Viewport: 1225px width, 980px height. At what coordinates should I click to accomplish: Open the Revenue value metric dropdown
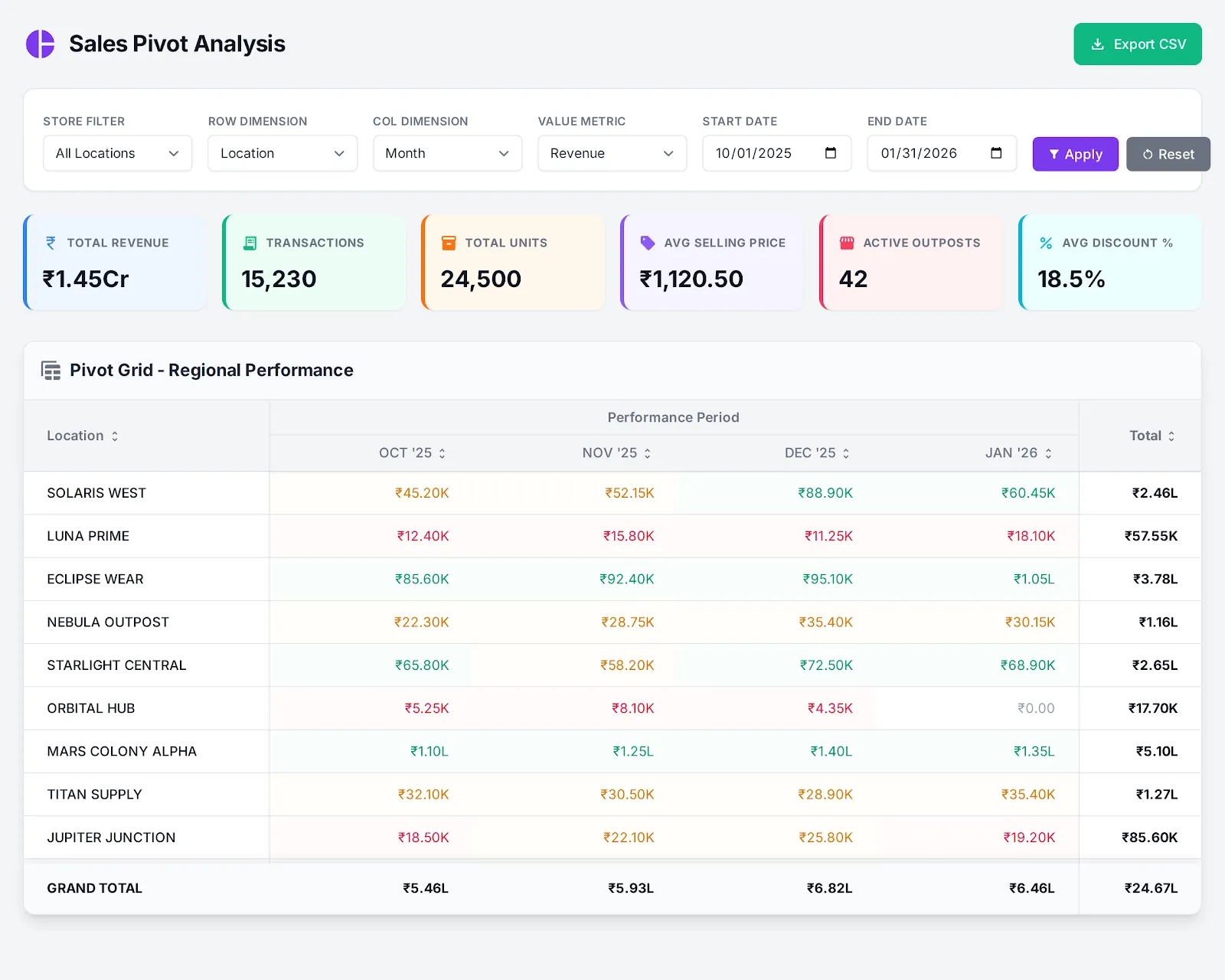pos(612,153)
